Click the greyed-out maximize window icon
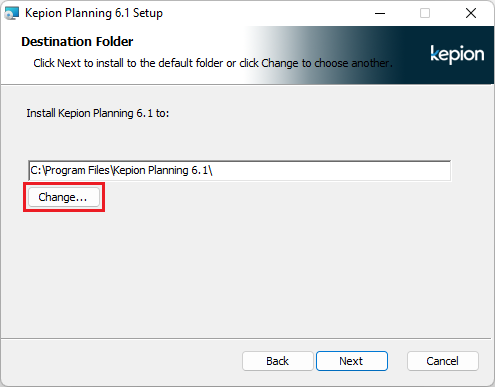Viewport: 495px width, 387px height. tap(425, 13)
